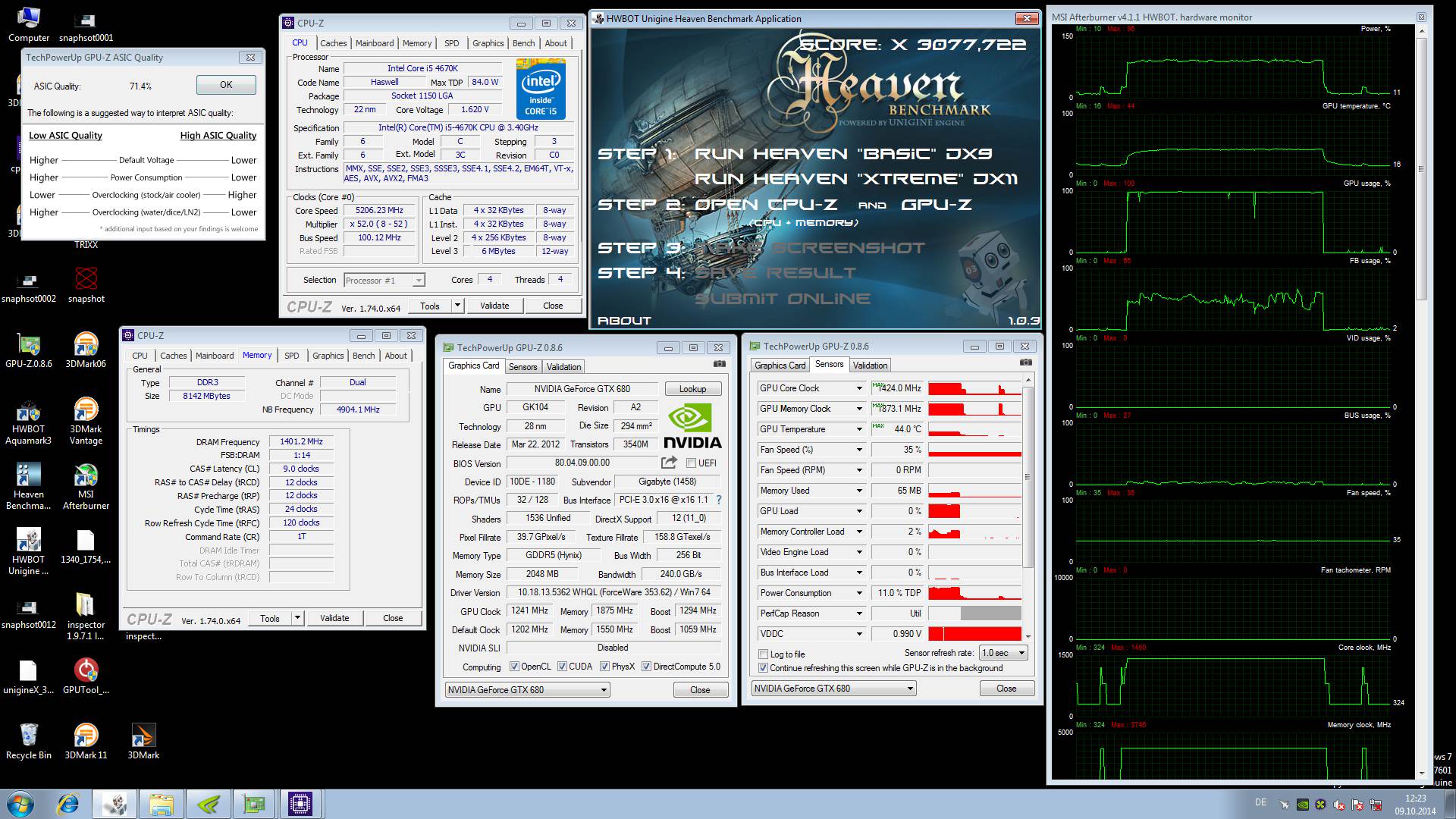The image size is (1456, 819).
Task: Switch to Caches tab in top CPU-Z
Action: pyautogui.click(x=333, y=43)
